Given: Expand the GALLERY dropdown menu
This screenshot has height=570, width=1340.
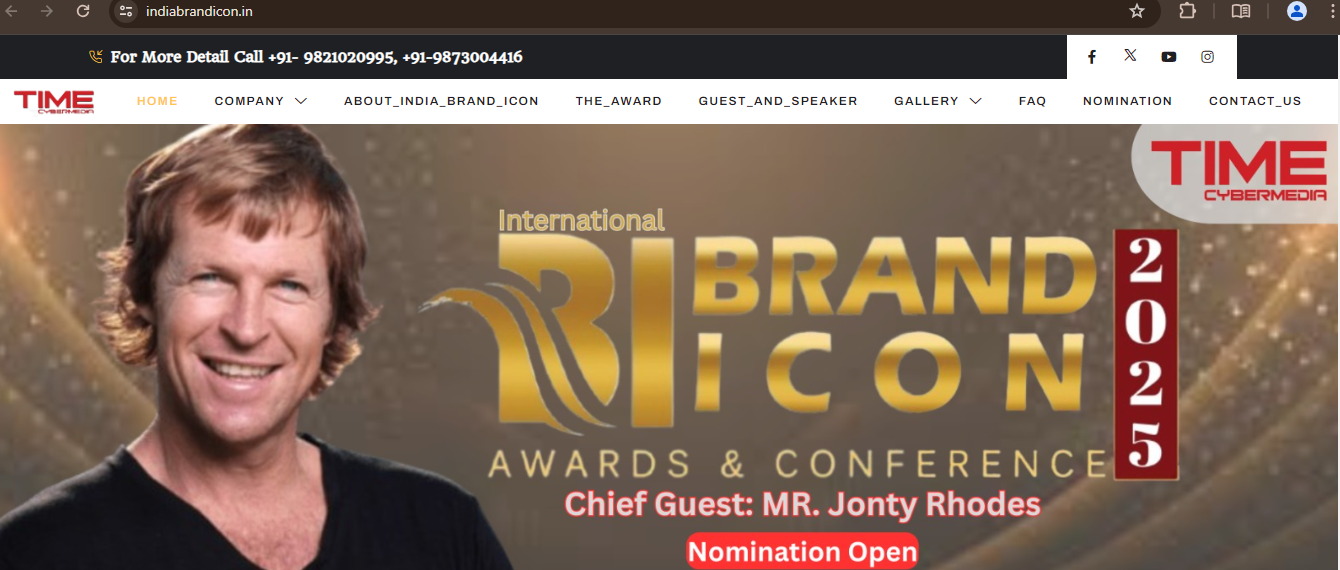Looking at the screenshot, I should [x=937, y=101].
